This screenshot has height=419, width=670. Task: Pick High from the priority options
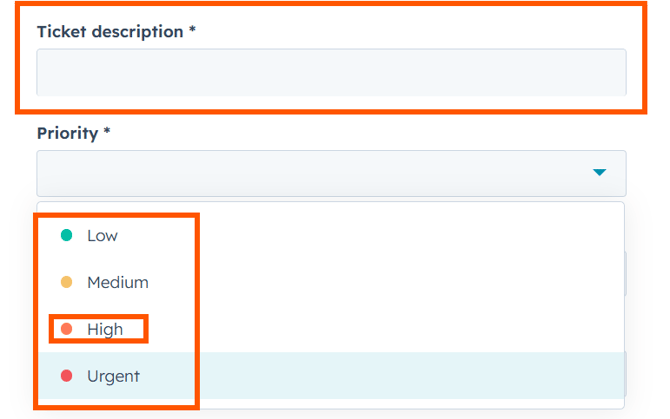point(105,329)
